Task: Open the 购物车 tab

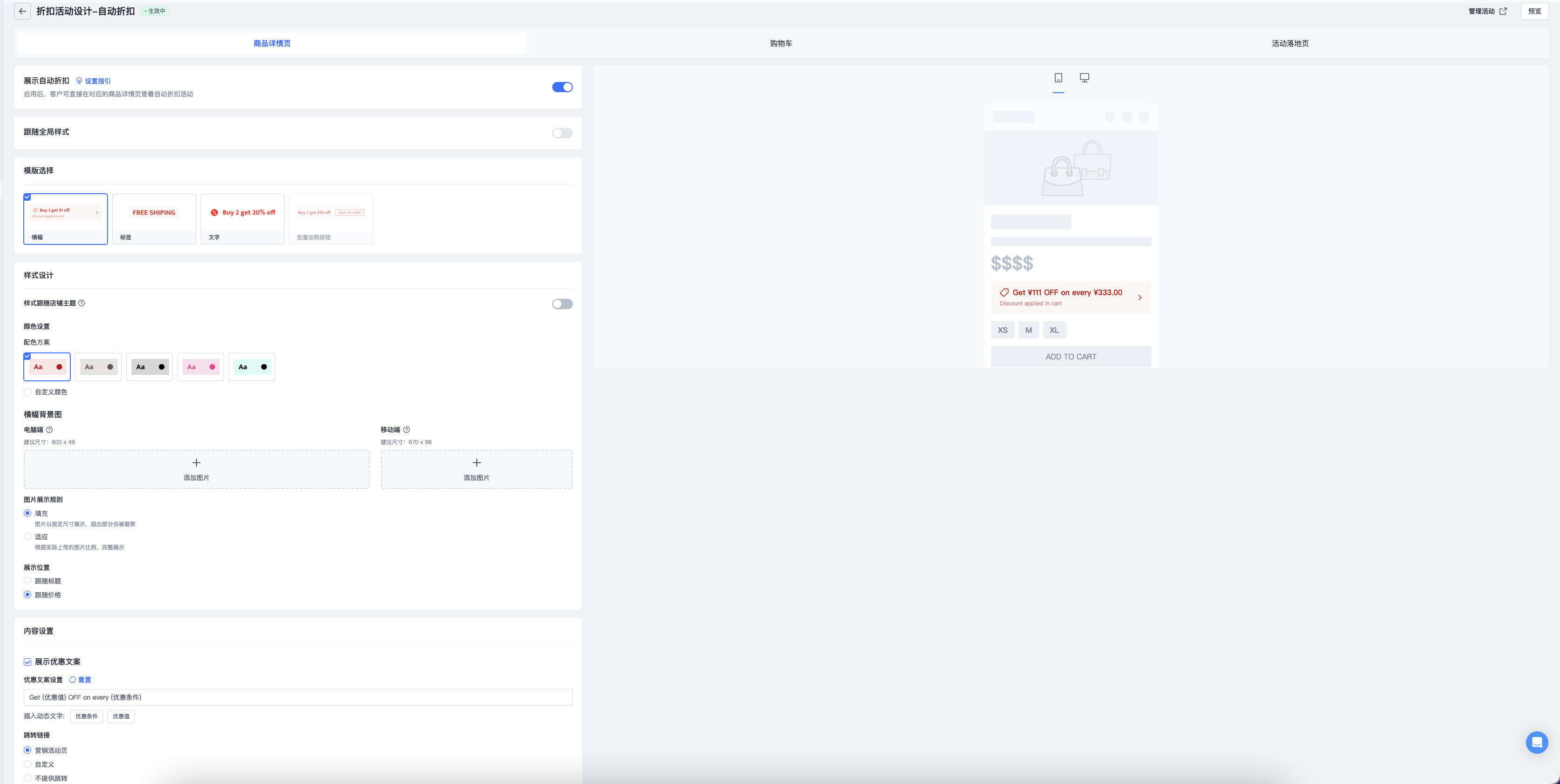Action: (780, 44)
